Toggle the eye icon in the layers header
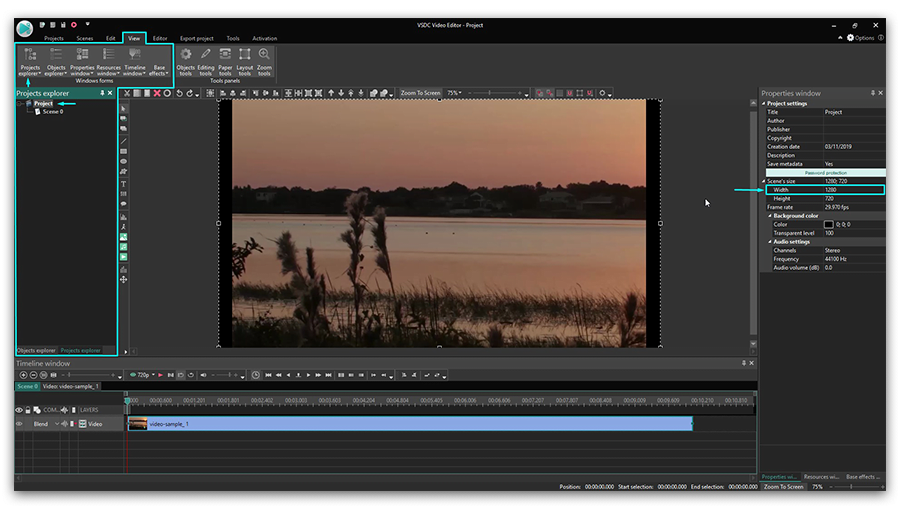900x510 pixels. click(18, 410)
